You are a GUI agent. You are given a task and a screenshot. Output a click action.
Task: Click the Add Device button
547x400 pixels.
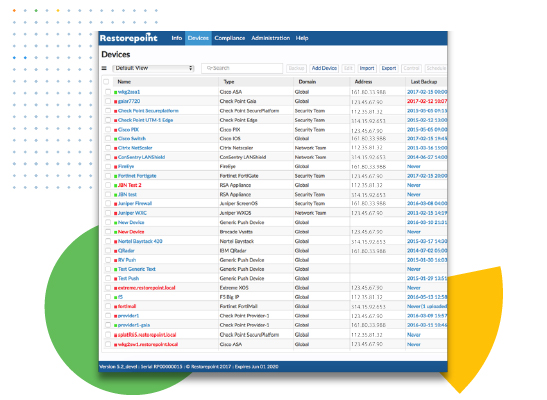(324, 68)
